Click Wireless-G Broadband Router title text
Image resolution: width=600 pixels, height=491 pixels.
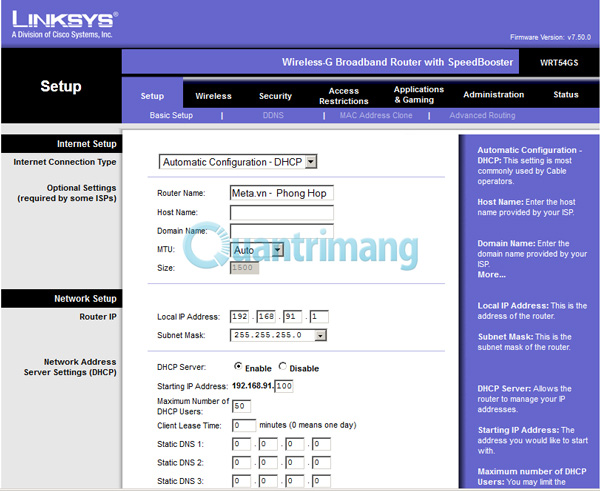pyautogui.click(x=397, y=62)
